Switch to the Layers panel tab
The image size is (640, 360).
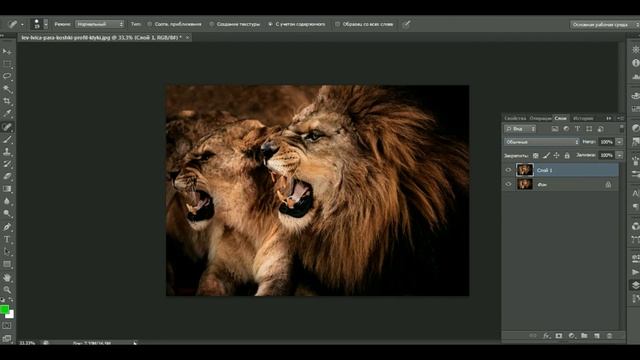pyautogui.click(x=560, y=118)
